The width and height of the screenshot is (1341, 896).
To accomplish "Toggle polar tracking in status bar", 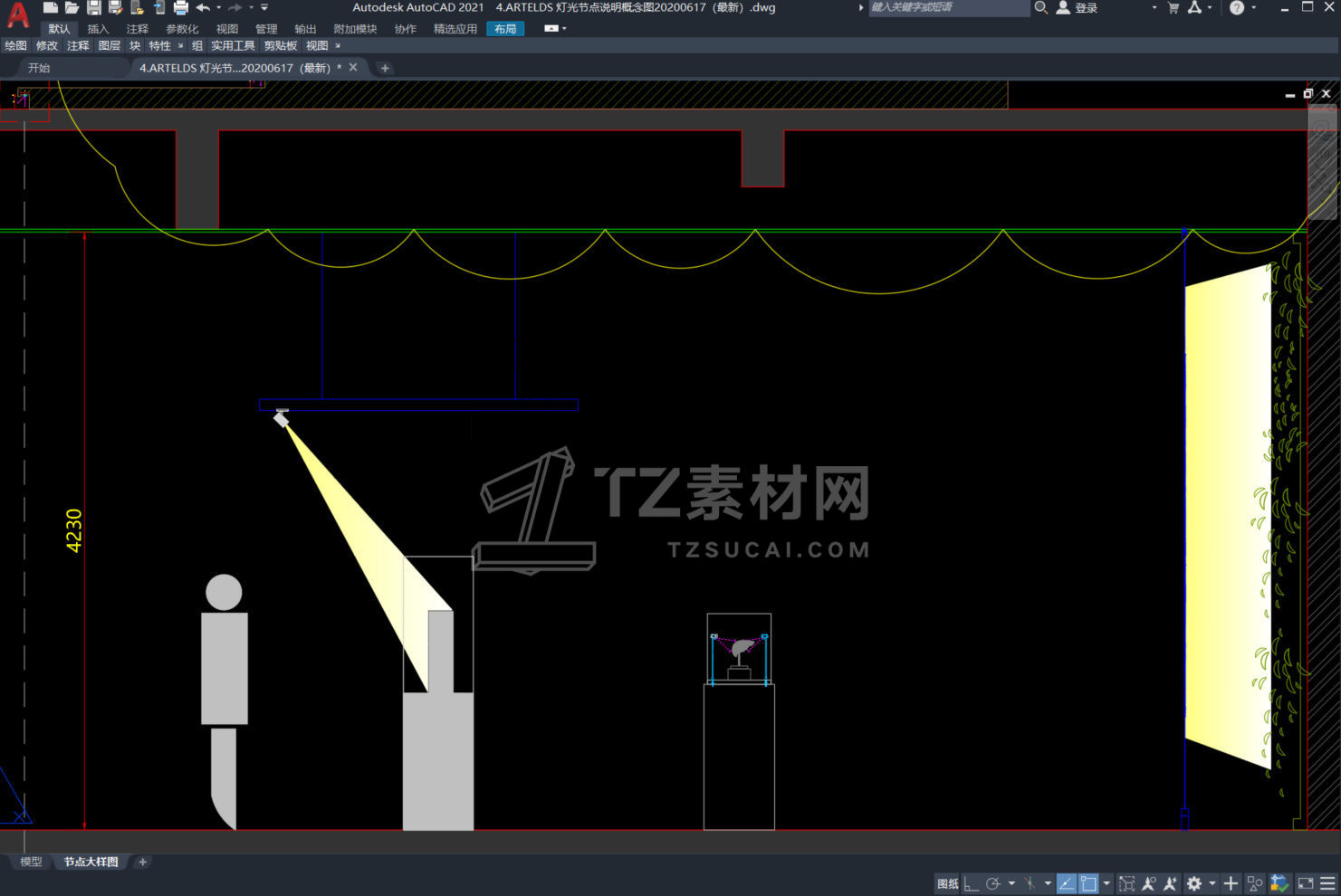I will click(x=993, y=883).
